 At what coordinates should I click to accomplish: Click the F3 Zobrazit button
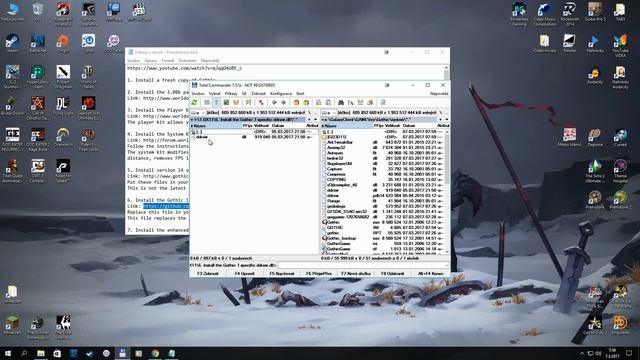point(208,273)
